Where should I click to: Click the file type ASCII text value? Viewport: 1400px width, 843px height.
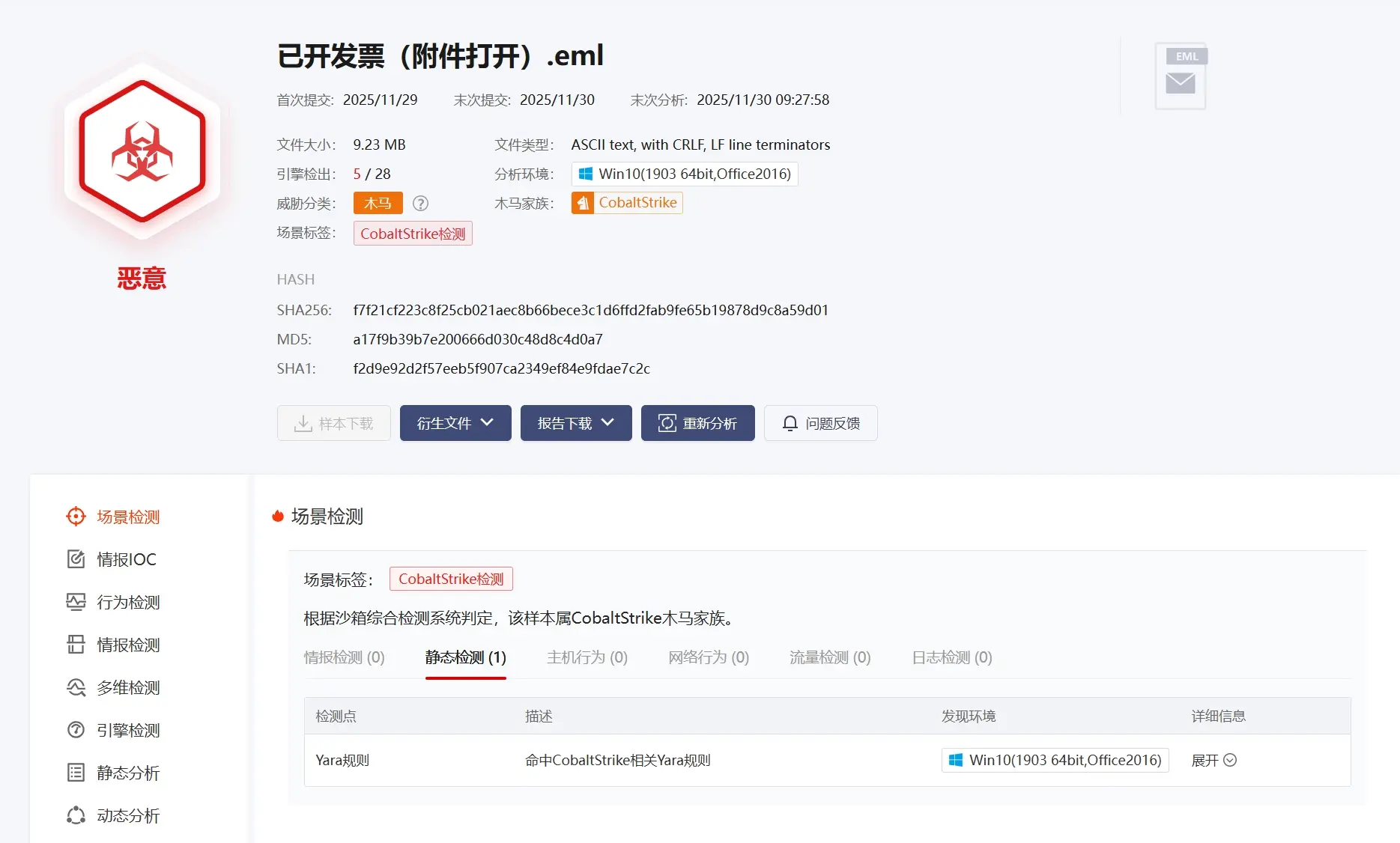[700, 144]
